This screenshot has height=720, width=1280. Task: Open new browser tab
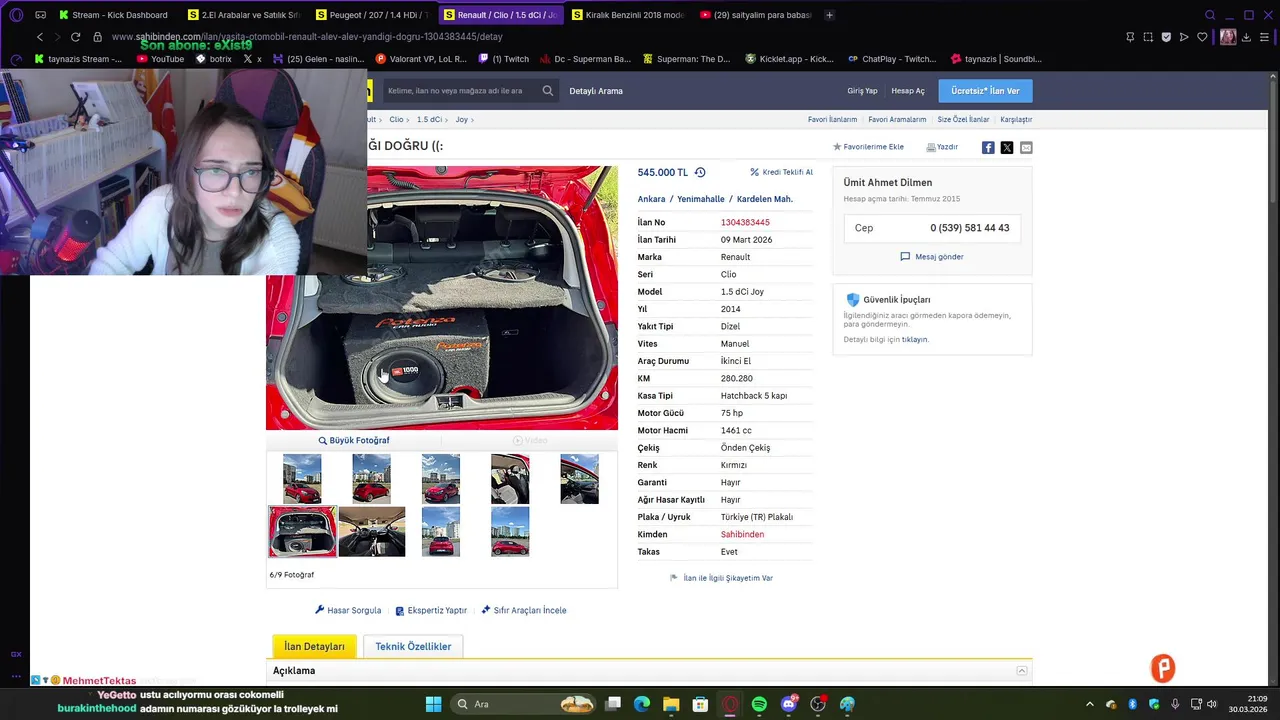829,15
